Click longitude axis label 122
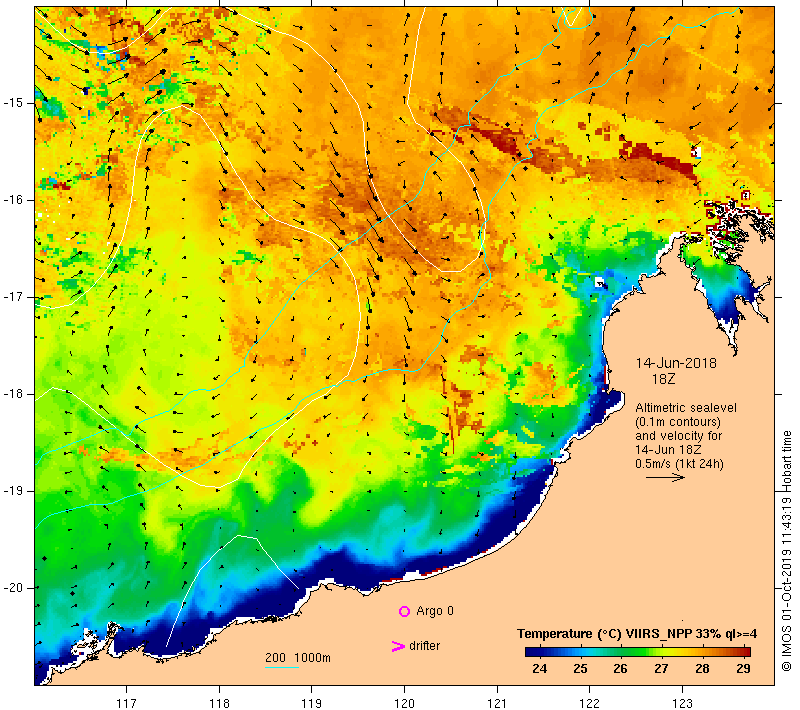The height and width of the screenshot is (710, 800). 589,703
